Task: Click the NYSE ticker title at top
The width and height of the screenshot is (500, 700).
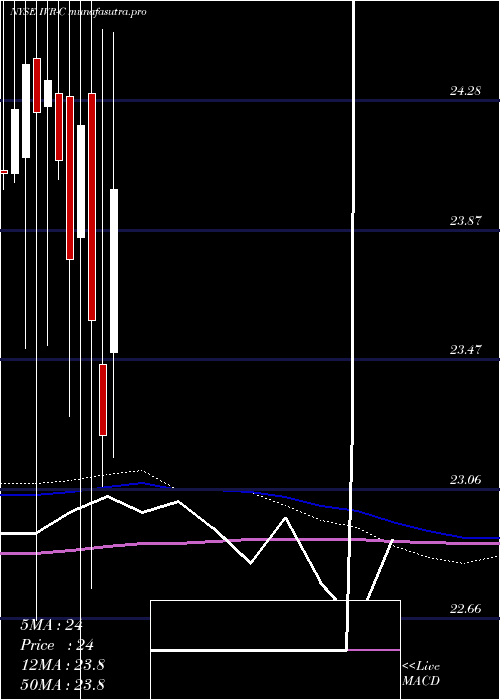Action: click(78, 12)
